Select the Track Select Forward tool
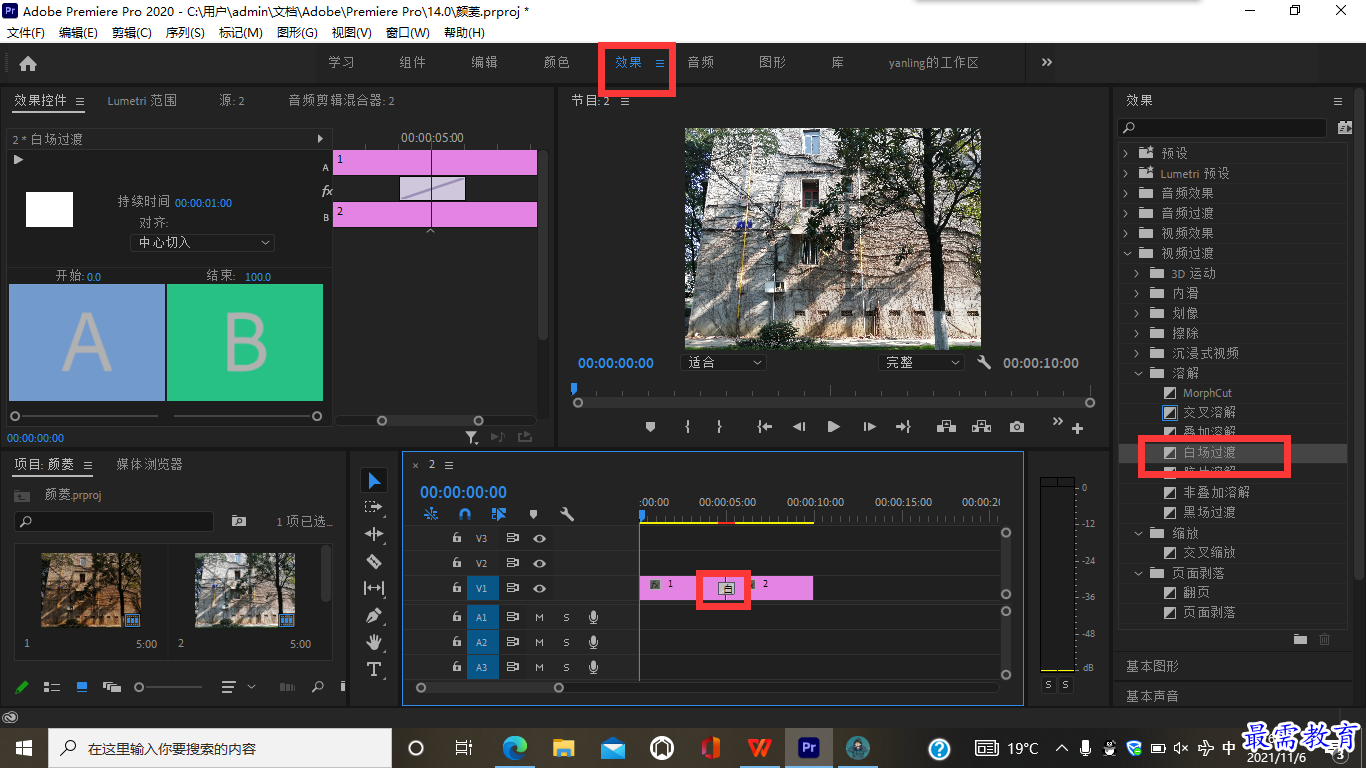 (x=374, y=507)
